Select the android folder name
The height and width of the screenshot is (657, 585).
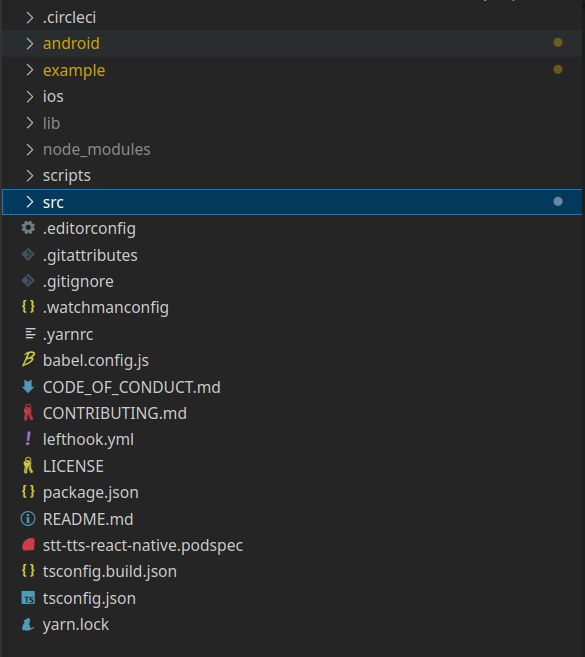pyautogui.click(x=71, y=43)
